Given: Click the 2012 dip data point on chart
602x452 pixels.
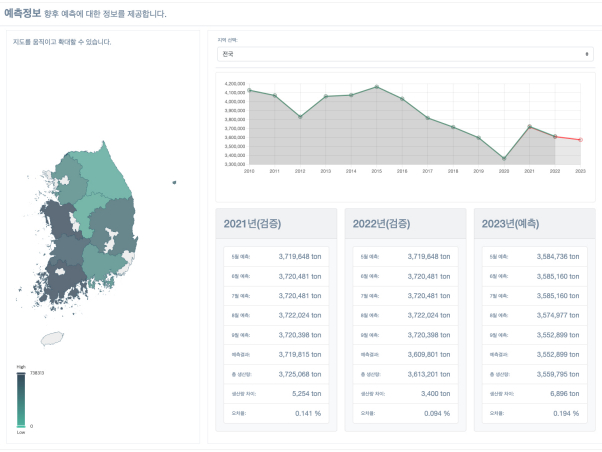Looking at the screenshot, I should [x=300, y=117].
